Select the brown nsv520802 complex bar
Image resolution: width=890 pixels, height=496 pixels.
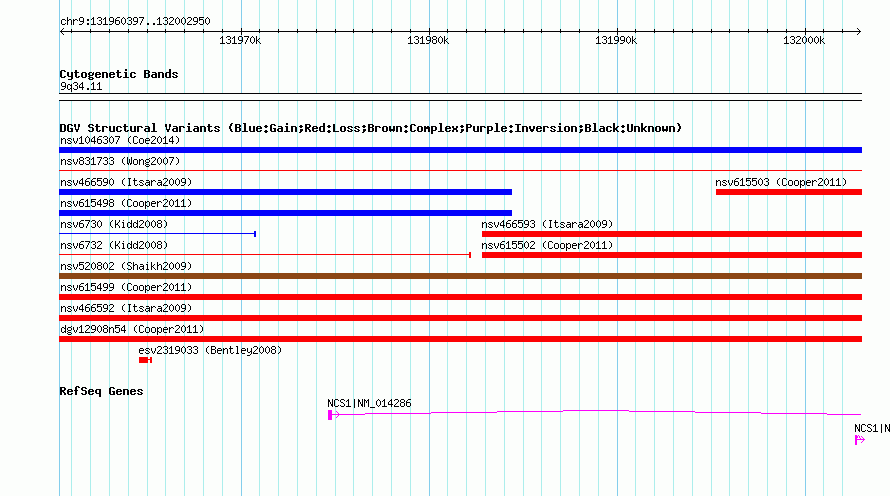(460, 276)
